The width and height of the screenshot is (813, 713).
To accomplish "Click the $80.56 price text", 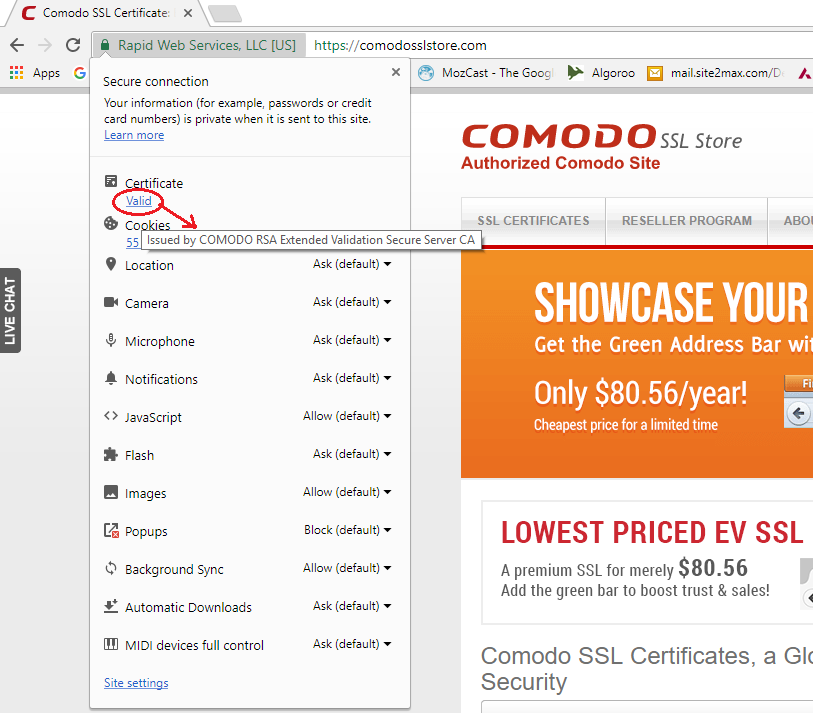I will point(713,568).
